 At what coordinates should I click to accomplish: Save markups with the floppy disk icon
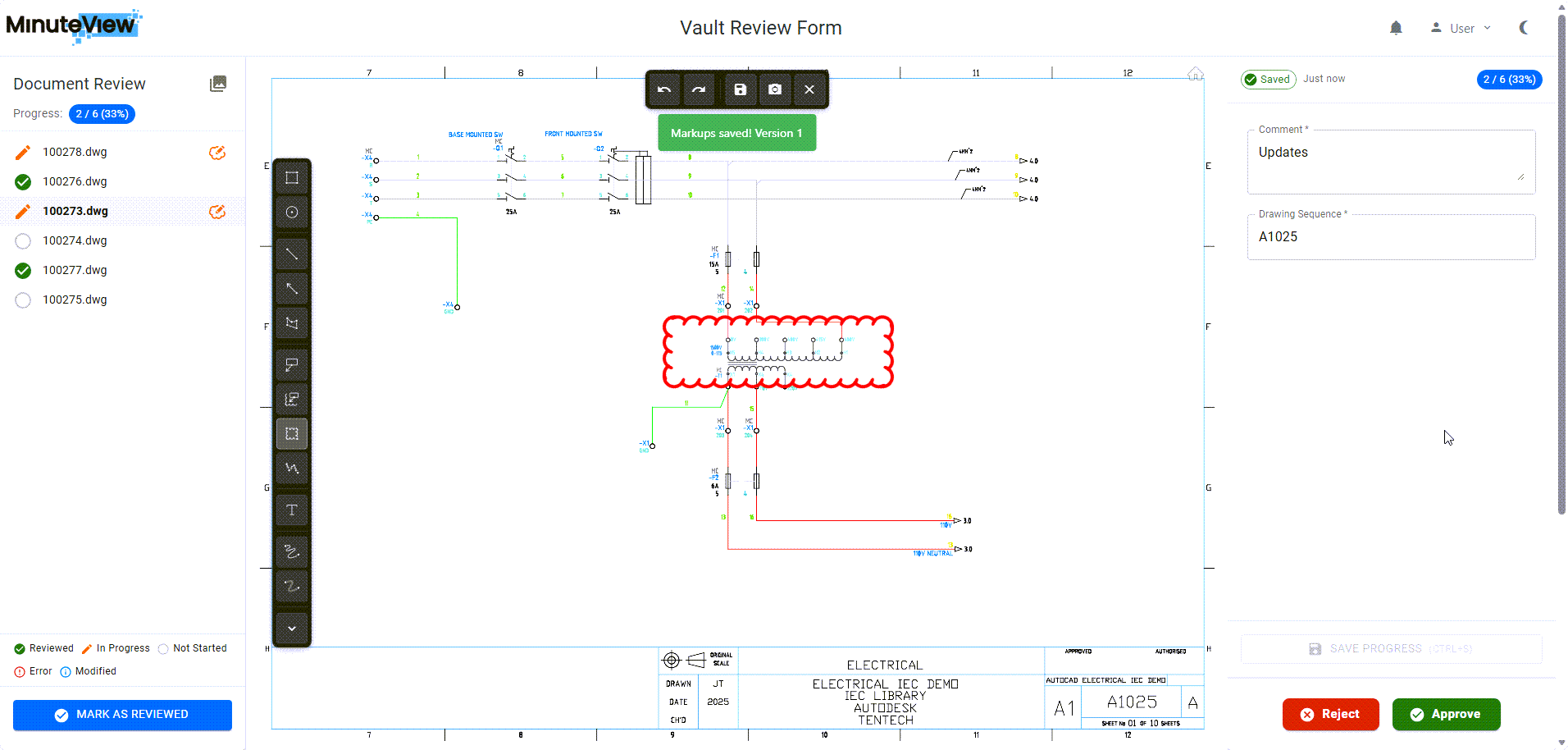point(740,89)
